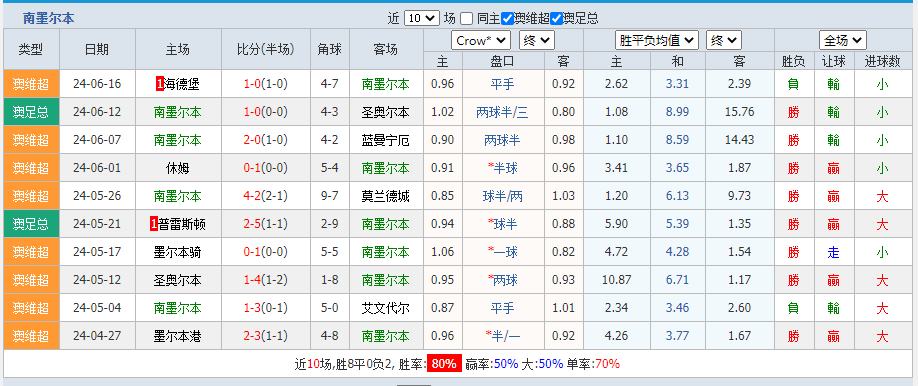Click the 比分(半场) column header

pos(266,49)
